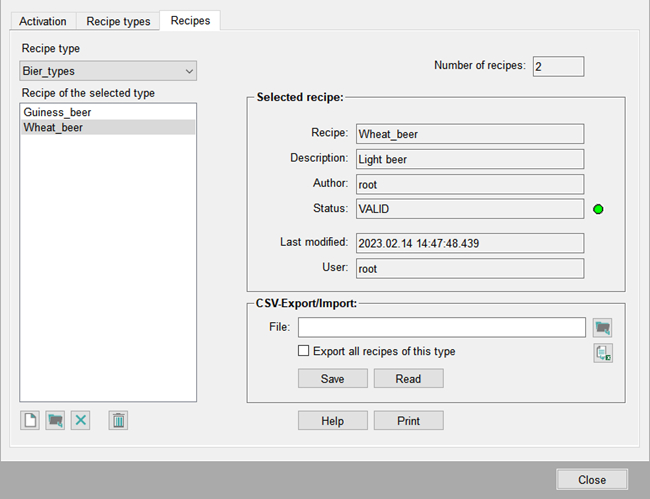Click the Description field Light beer
650x499 pixels.
point(470,159)
